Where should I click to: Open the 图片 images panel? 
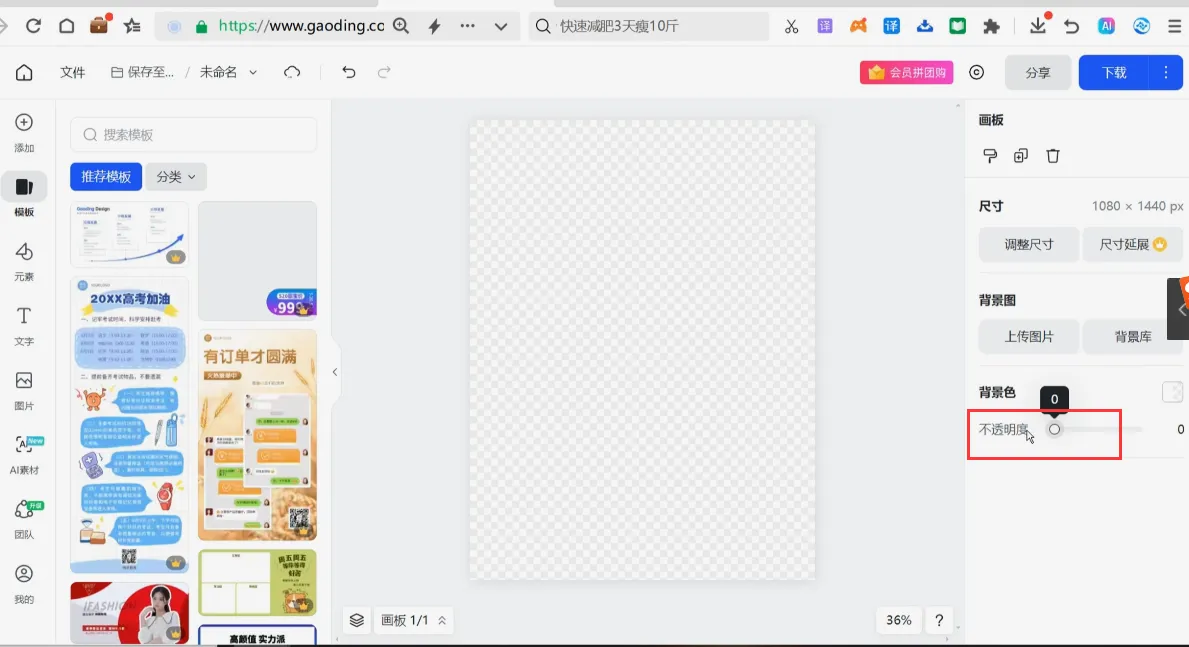coord(24,391)
